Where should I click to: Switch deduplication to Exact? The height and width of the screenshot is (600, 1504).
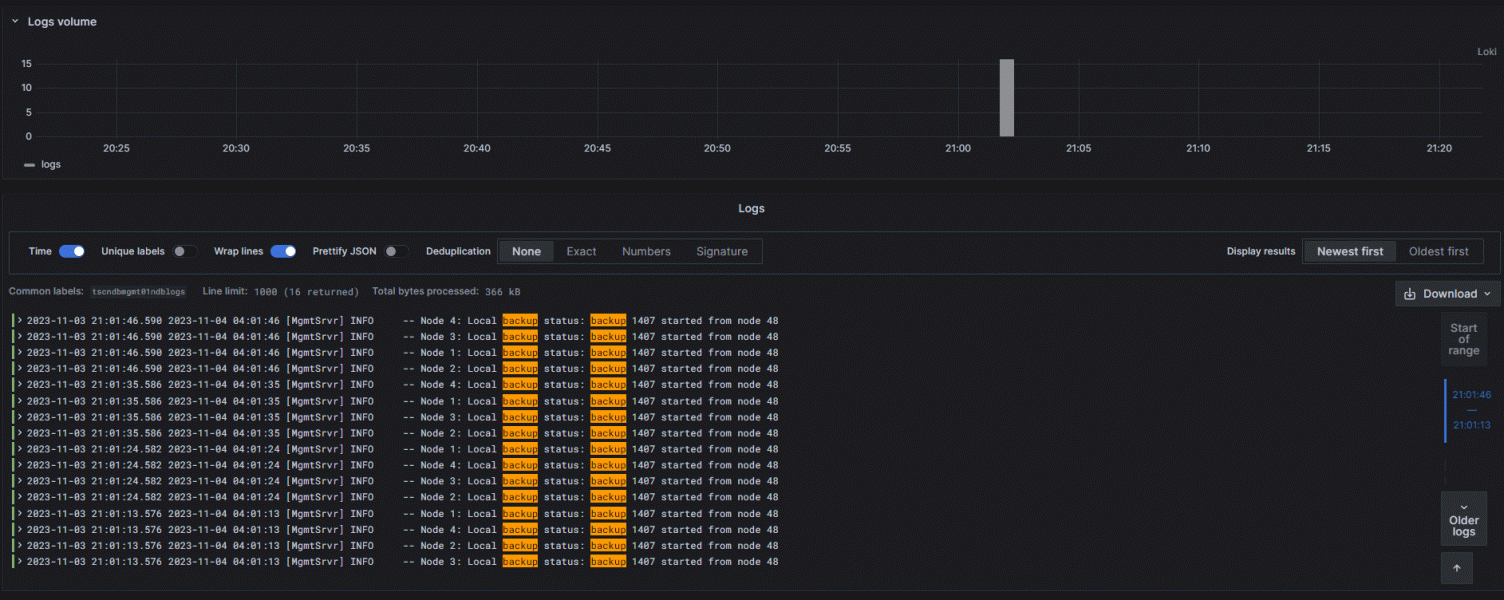[580, 251]
